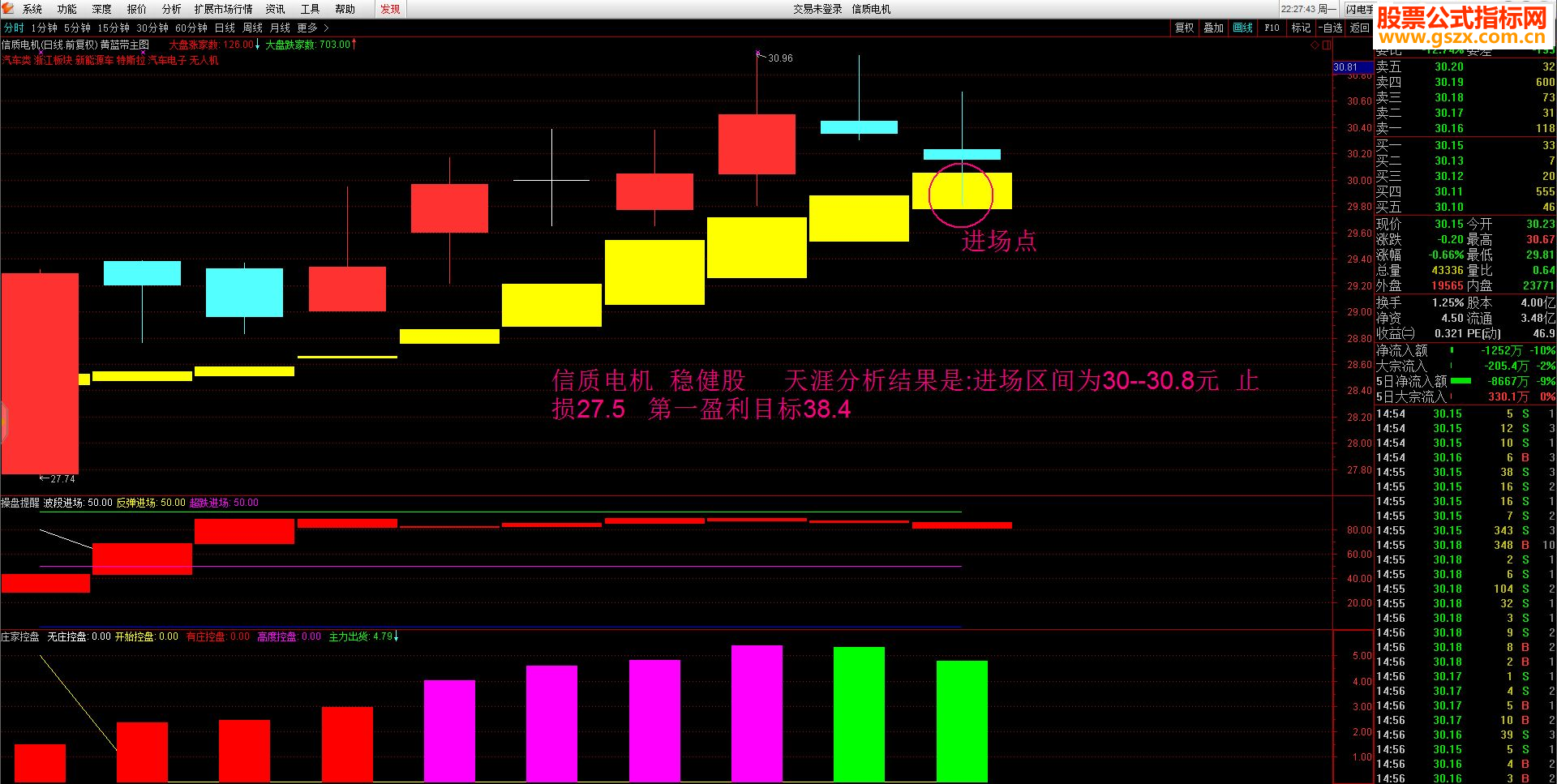This screenshot has height=784, width=1557.
Task: Click the application logo icon
Action: pos(8,8)
